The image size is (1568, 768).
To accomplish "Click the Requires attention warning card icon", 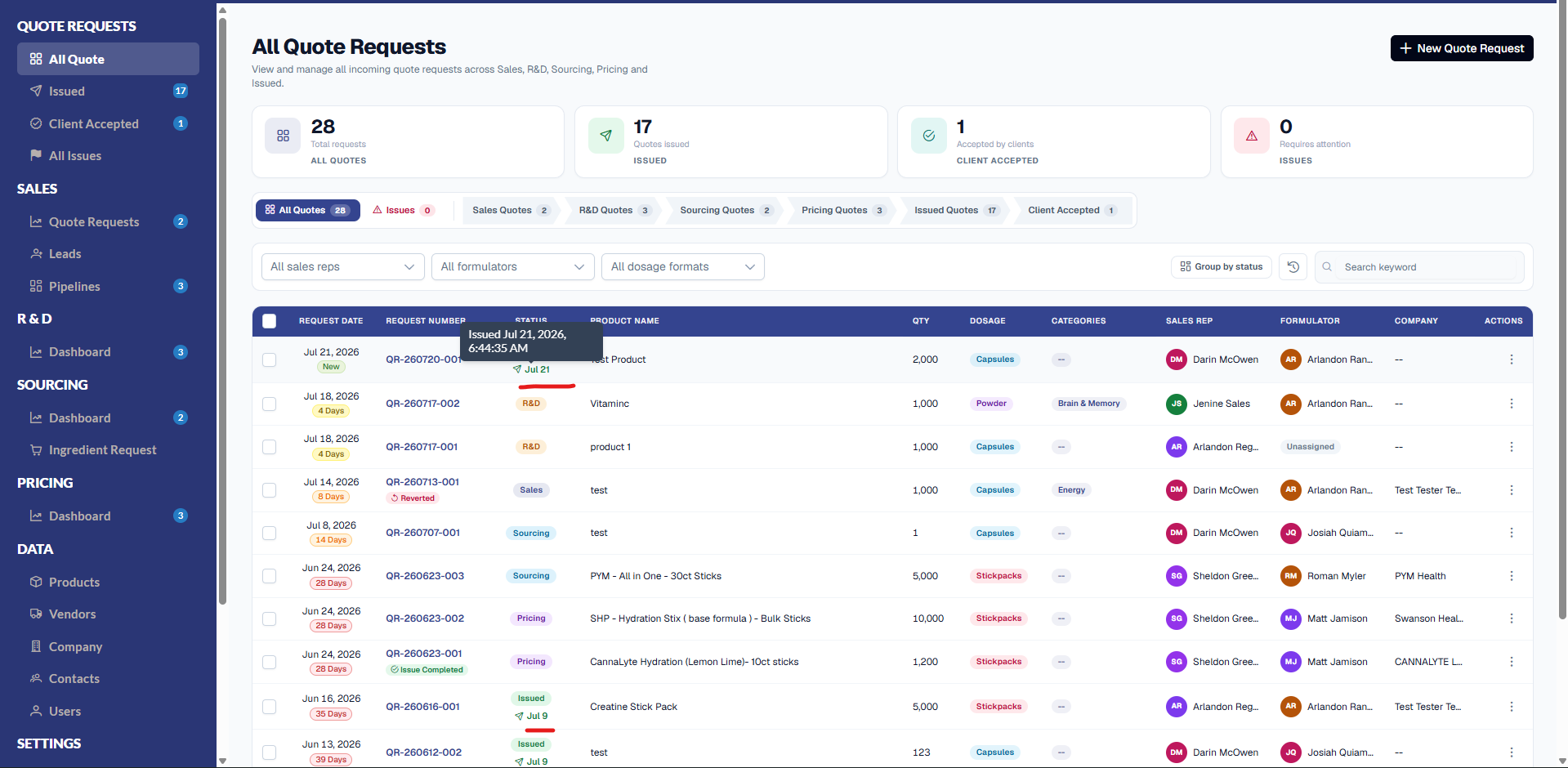I will 1252,136.
